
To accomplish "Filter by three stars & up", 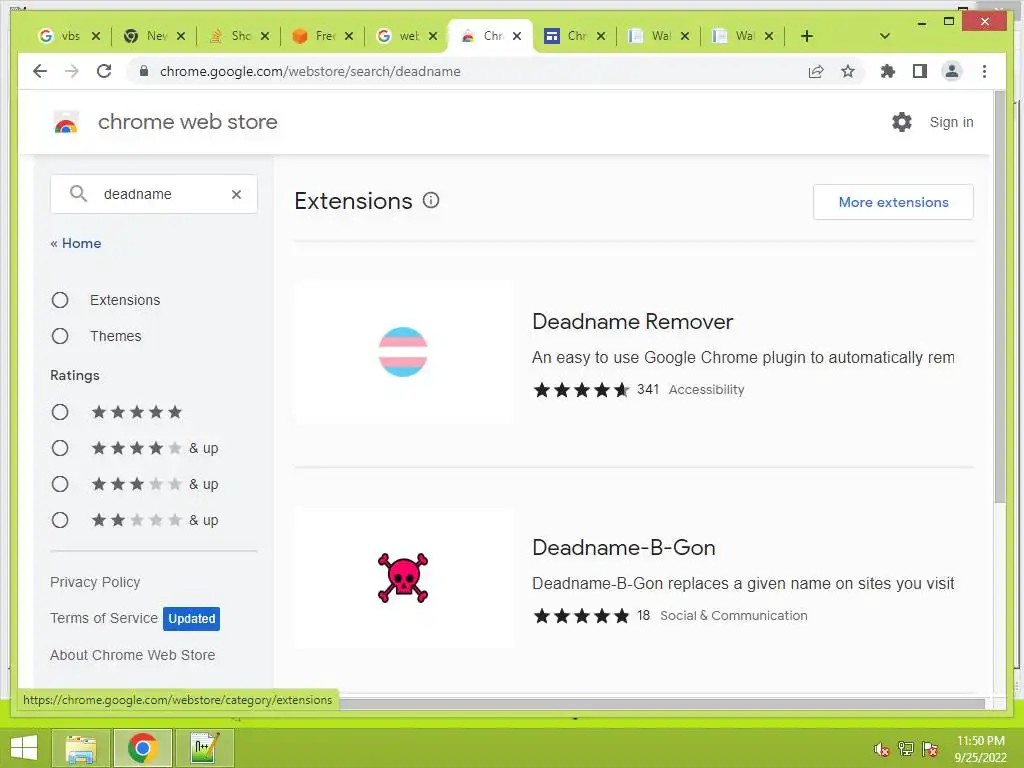I will (60, 484).
